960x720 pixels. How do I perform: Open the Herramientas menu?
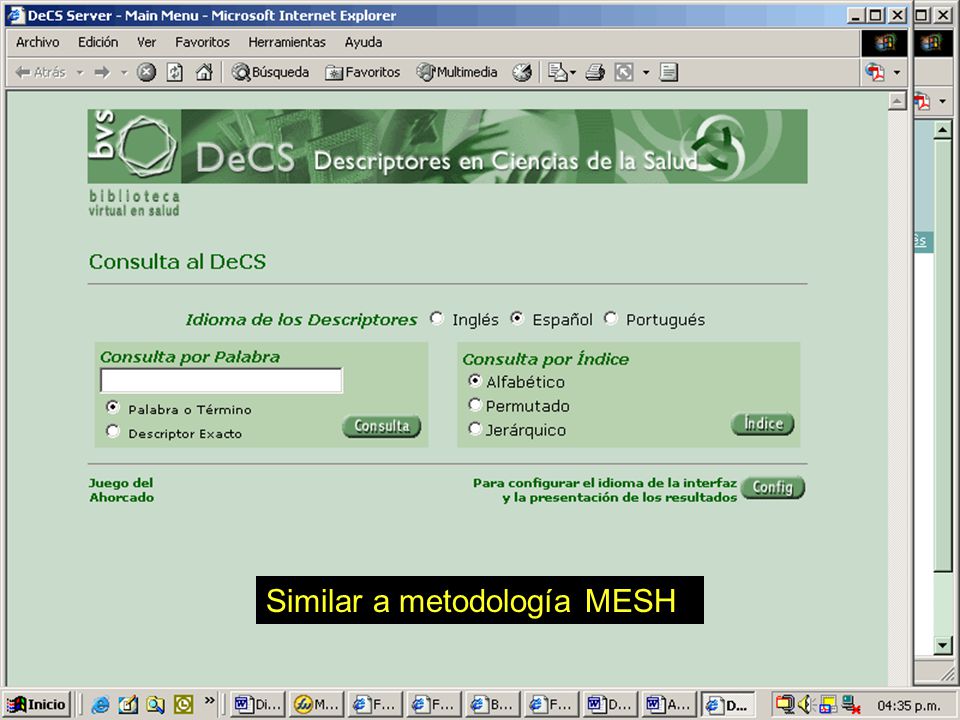287,42
